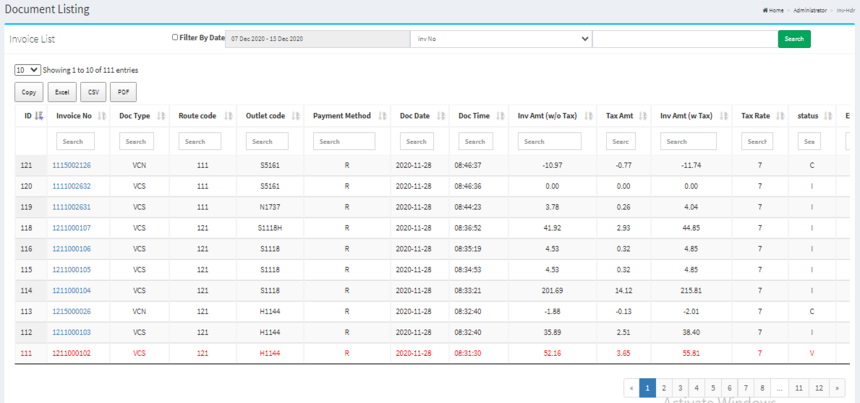This screenshot has width=860, height=403.
Task: Go to next page arrow in pagination
Action: (837, 387)
